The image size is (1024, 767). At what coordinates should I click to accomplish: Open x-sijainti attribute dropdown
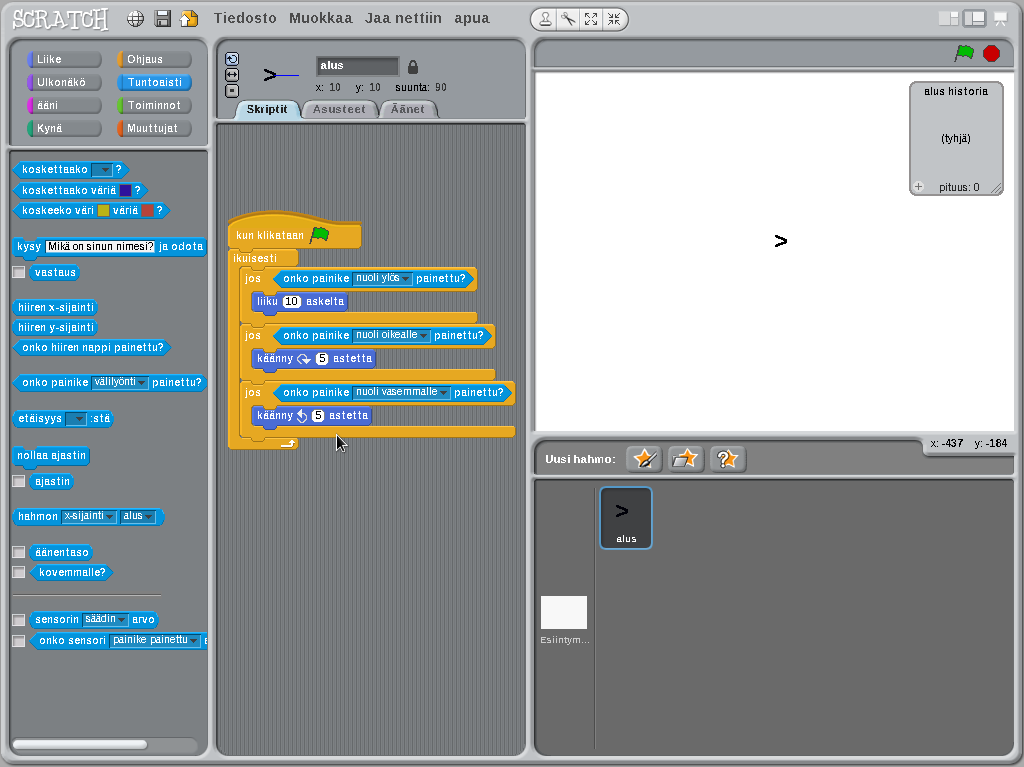[89, 516]
